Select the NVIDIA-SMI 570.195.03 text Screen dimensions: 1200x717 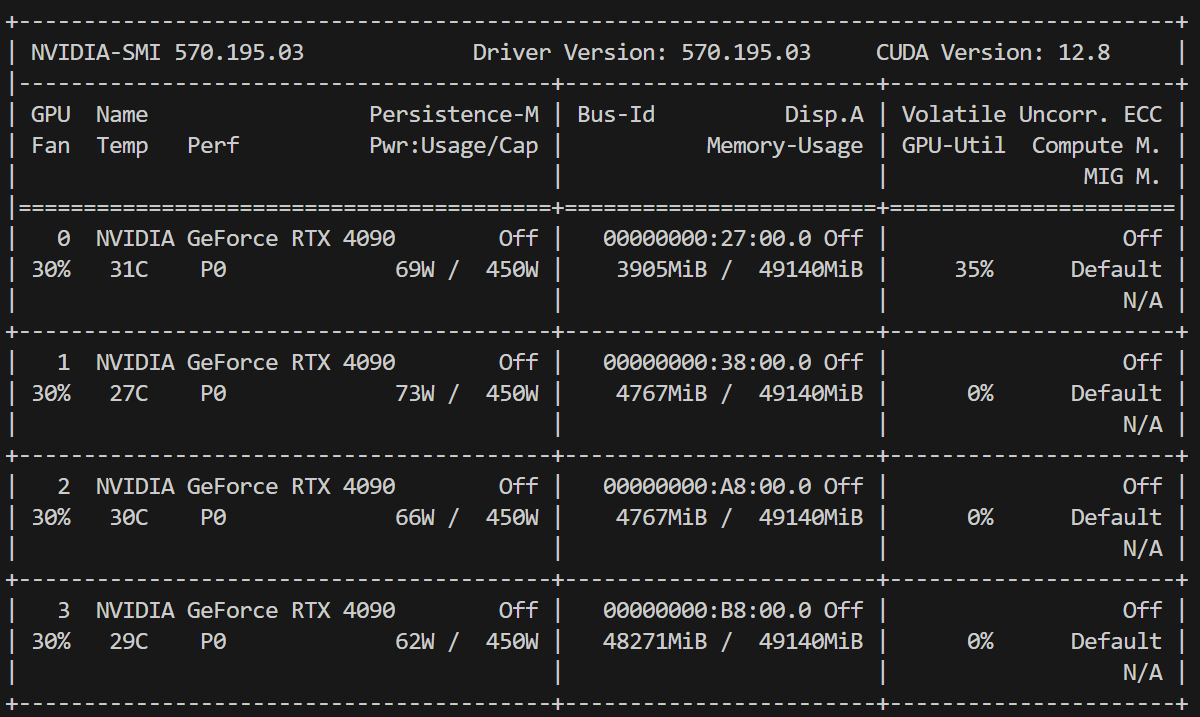167,53
